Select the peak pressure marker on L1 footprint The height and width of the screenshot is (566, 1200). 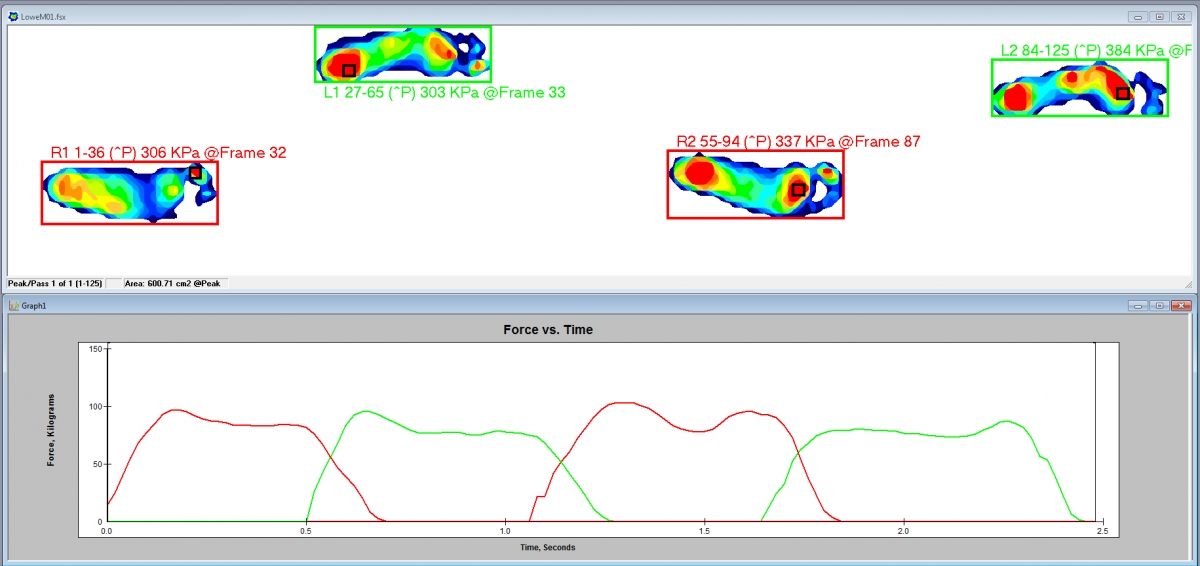pos(349,70)
